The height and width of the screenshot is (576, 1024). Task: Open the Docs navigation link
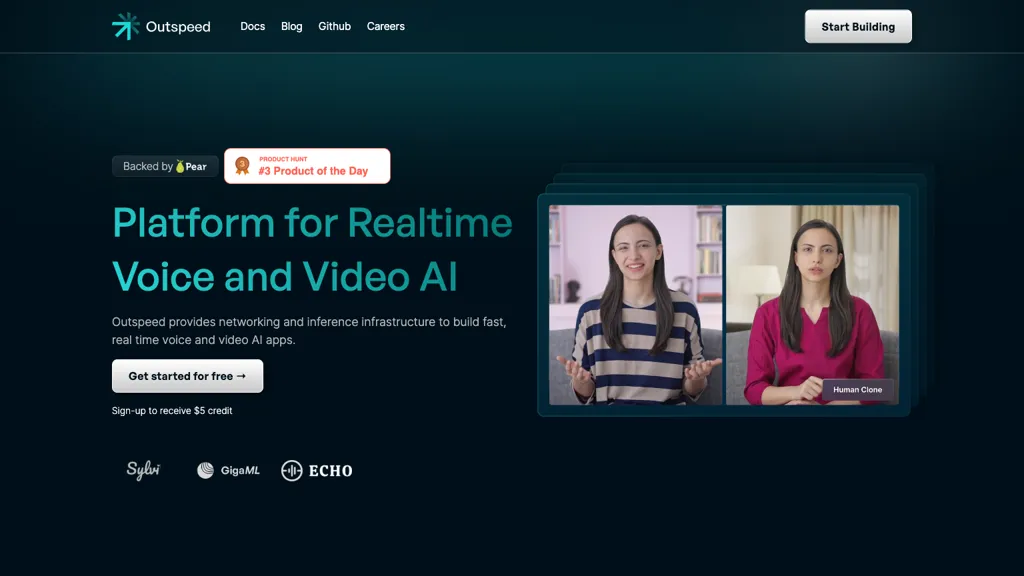point(253,26)
